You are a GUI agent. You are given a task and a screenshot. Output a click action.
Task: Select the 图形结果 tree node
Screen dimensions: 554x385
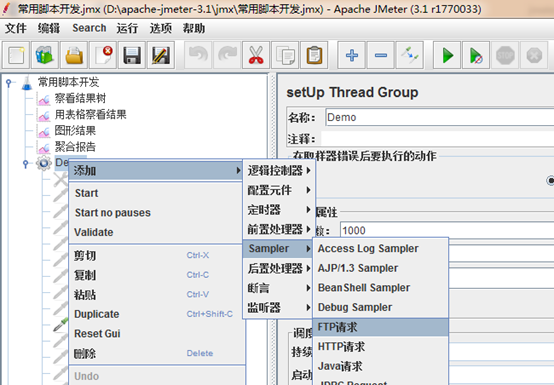point(75,131)
